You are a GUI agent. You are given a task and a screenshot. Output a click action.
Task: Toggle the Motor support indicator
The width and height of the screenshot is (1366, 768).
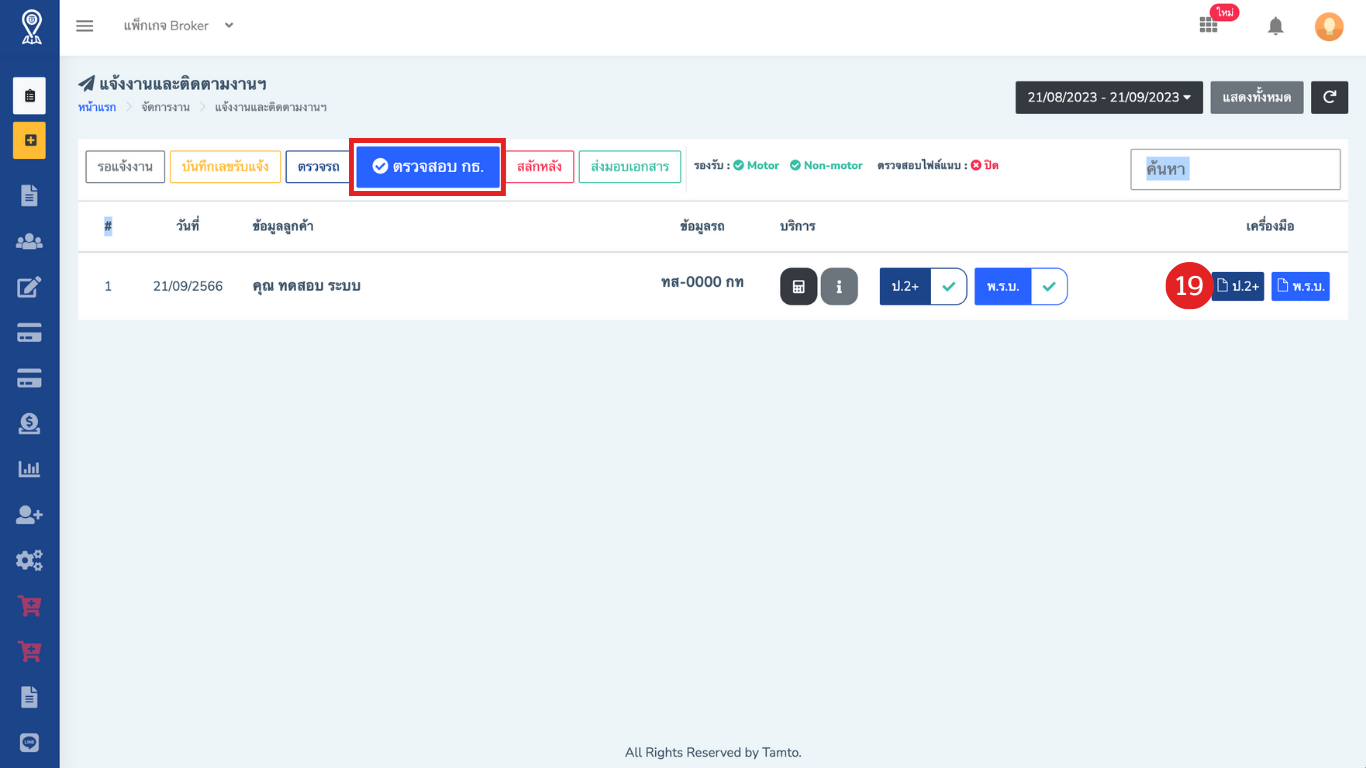[756, 165]
